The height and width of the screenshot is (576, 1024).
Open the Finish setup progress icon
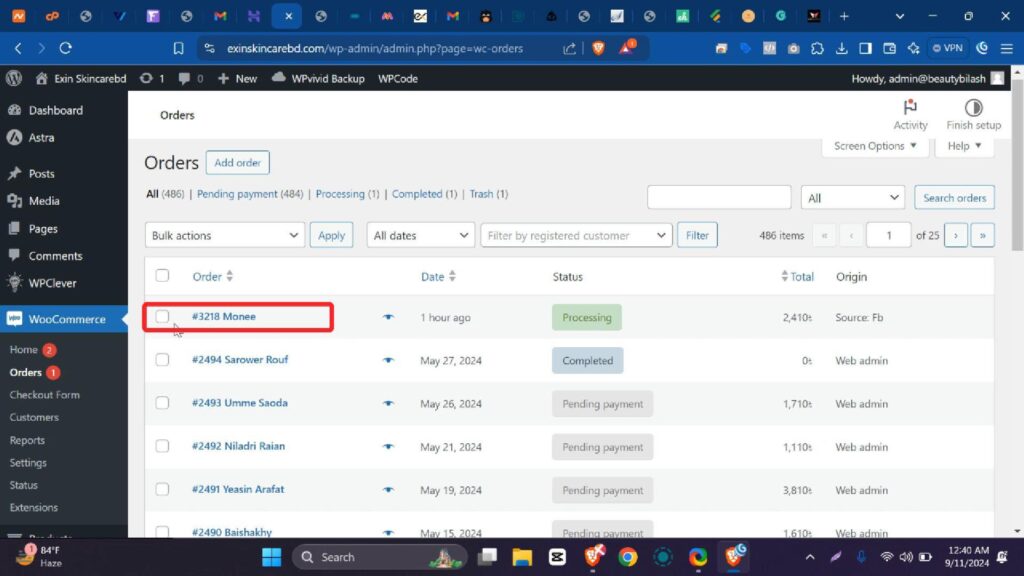972,108
